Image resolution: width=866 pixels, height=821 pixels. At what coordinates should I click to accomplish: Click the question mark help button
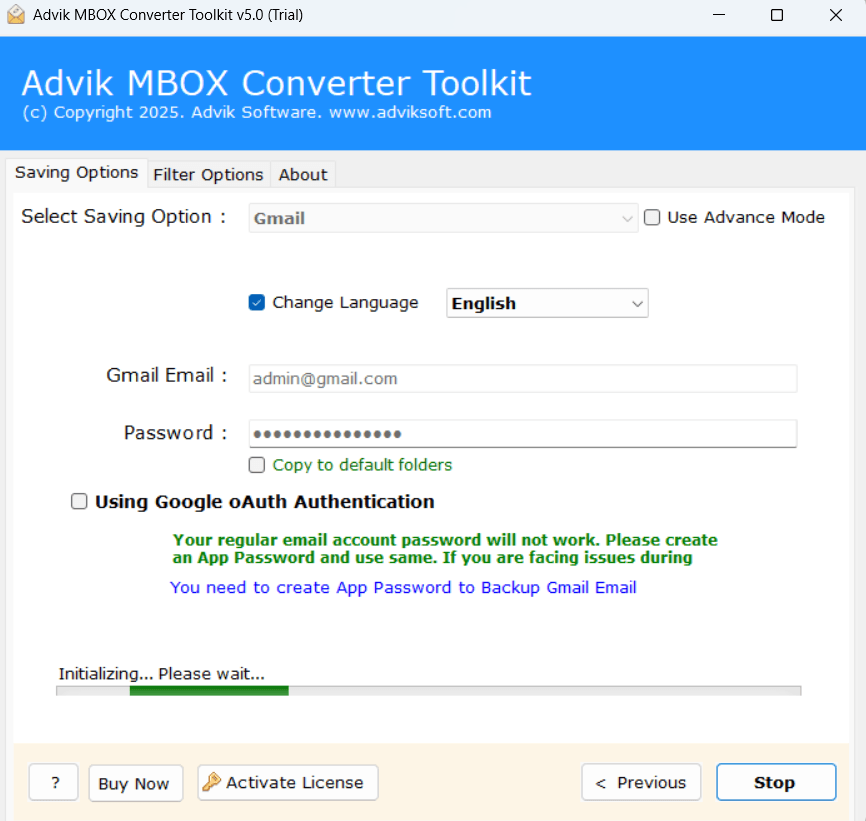point(54,782)
